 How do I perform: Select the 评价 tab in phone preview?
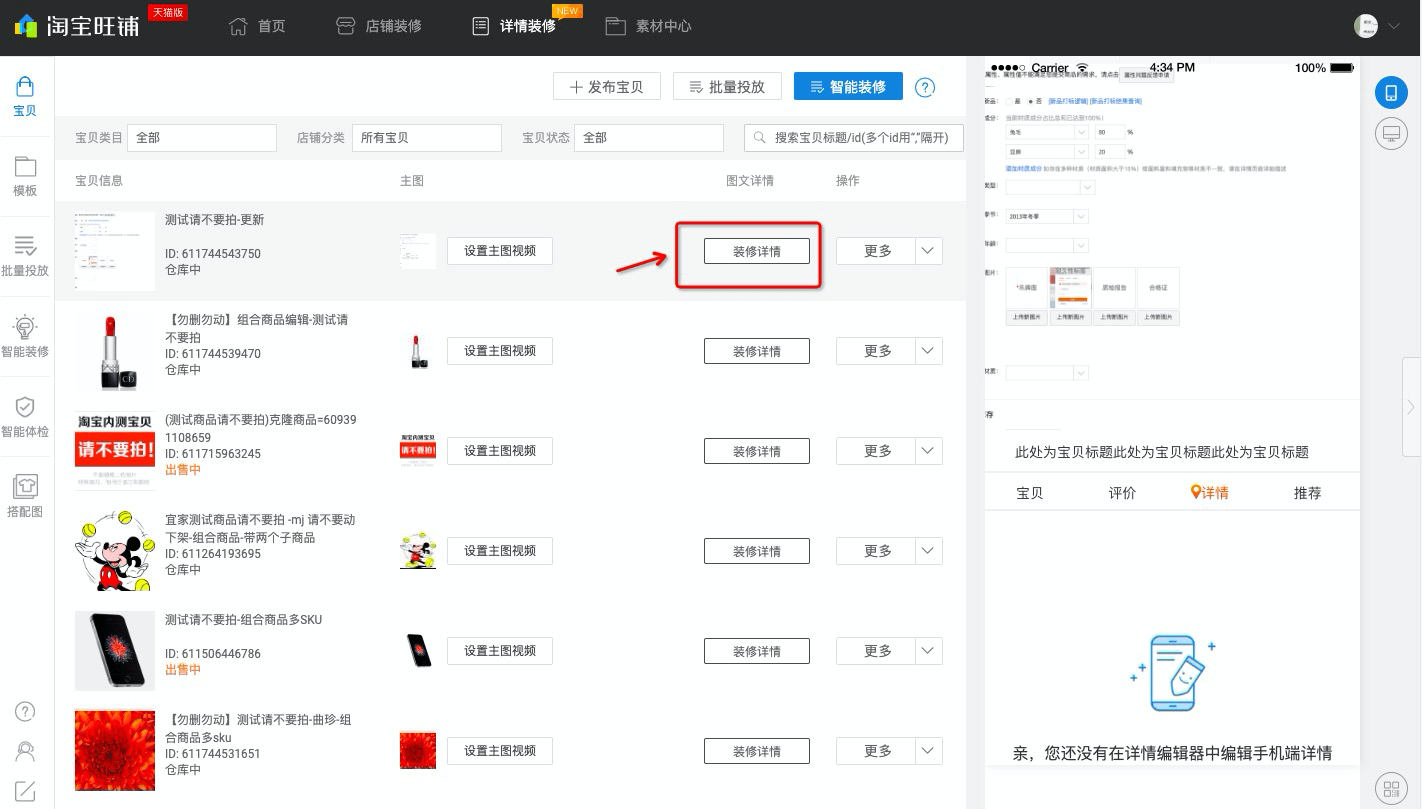[x=1122, y=492]
